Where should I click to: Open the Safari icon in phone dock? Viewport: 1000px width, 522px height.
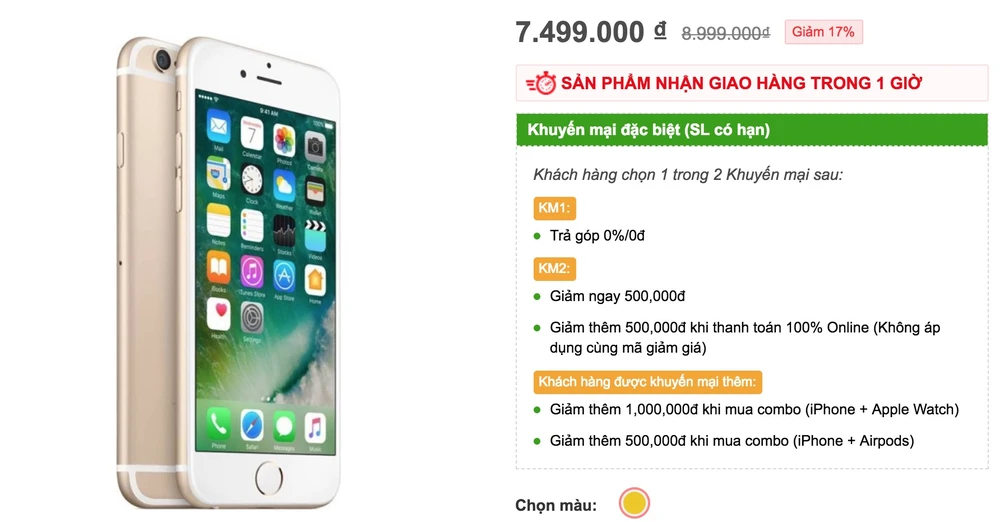pos(252,425)
